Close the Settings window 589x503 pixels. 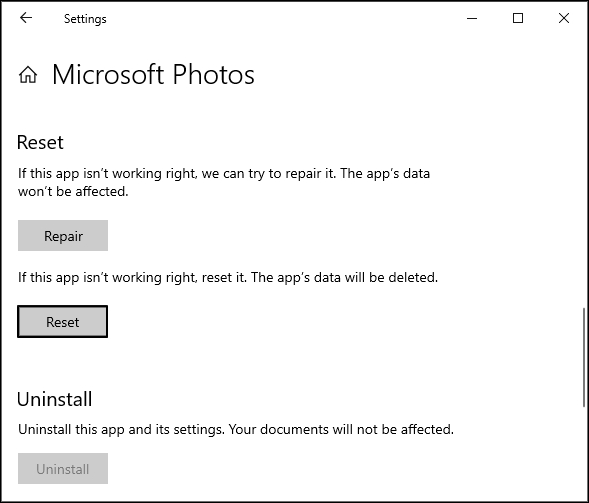[x=564, y=18]
